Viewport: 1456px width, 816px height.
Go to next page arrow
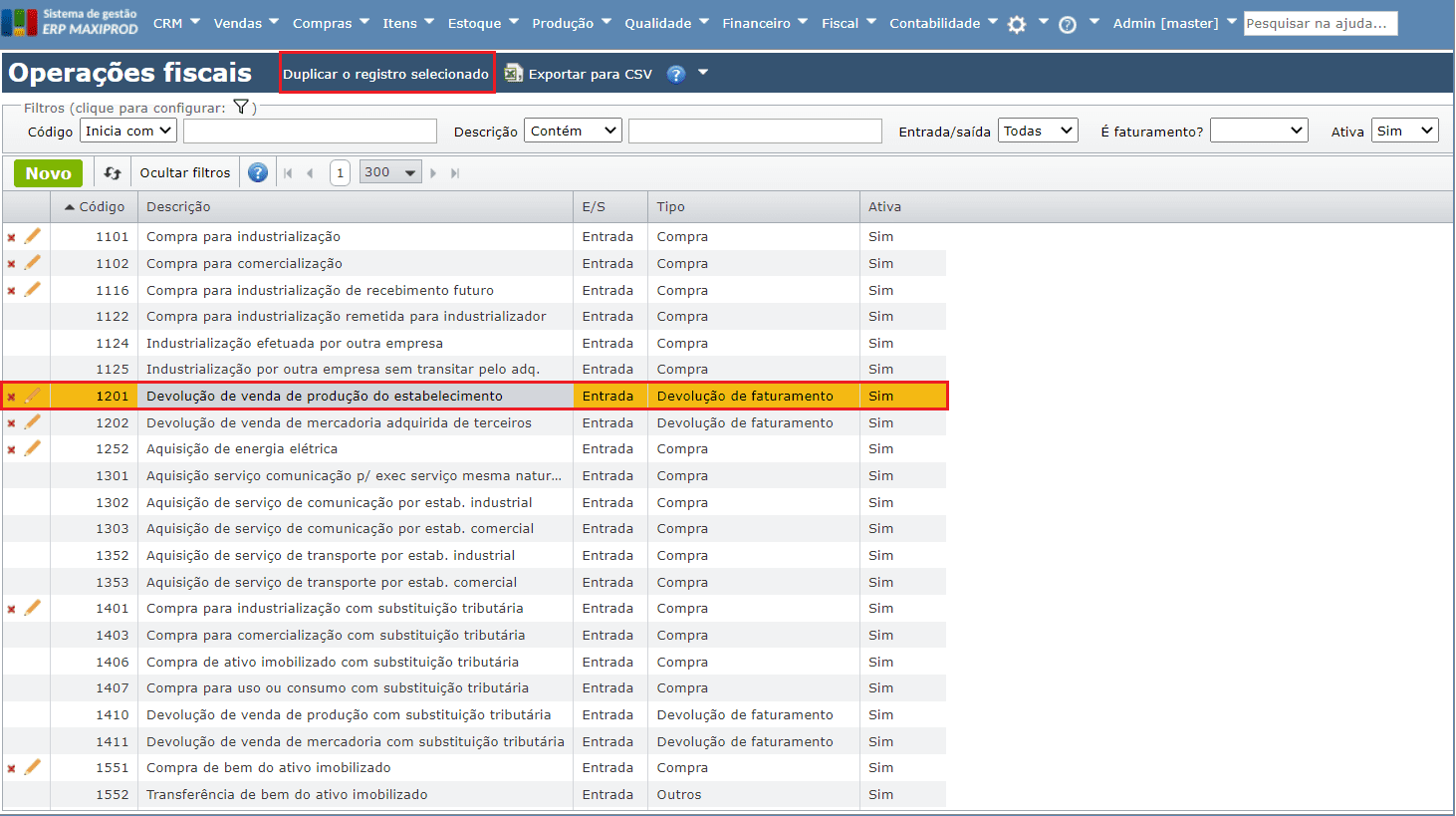click(x=433, y=173)
